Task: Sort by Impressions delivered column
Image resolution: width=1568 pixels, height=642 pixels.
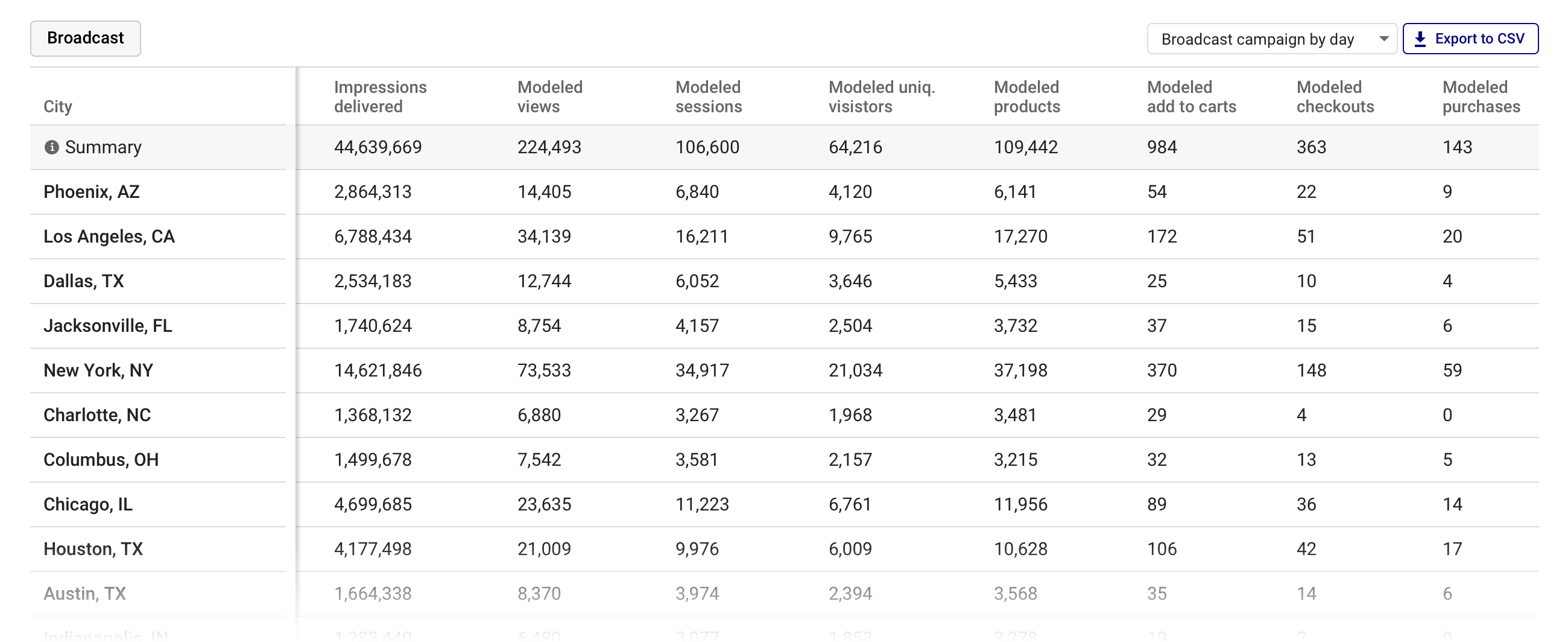Action: point(381,96)
